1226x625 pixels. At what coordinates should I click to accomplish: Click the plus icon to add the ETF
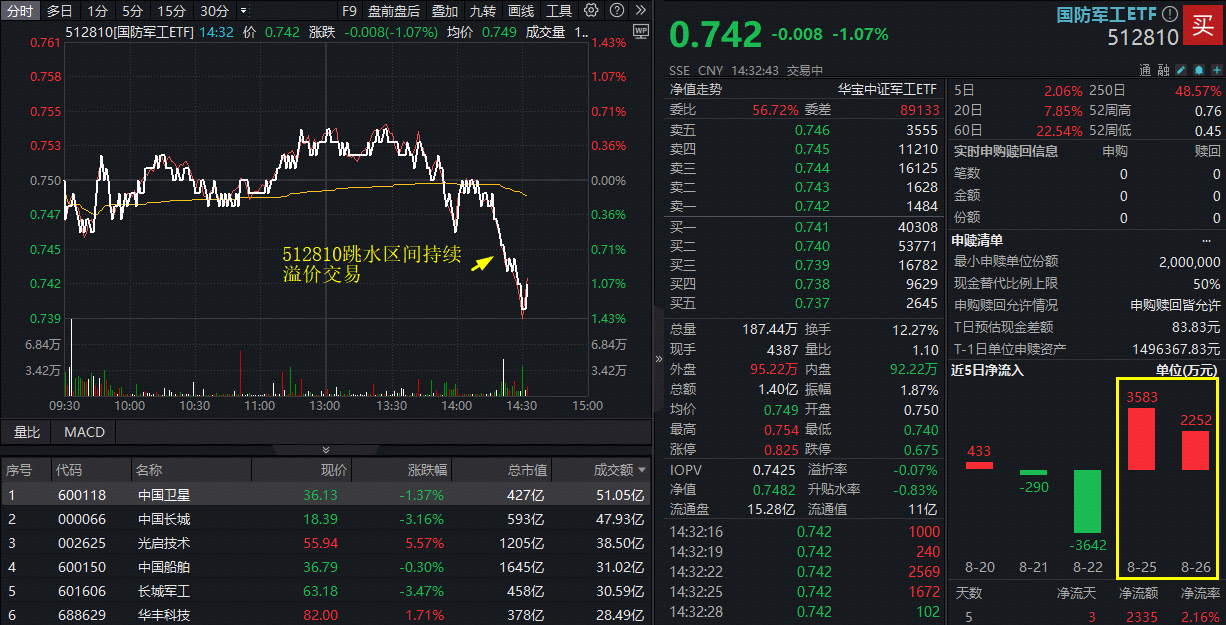pos(1217,69)
